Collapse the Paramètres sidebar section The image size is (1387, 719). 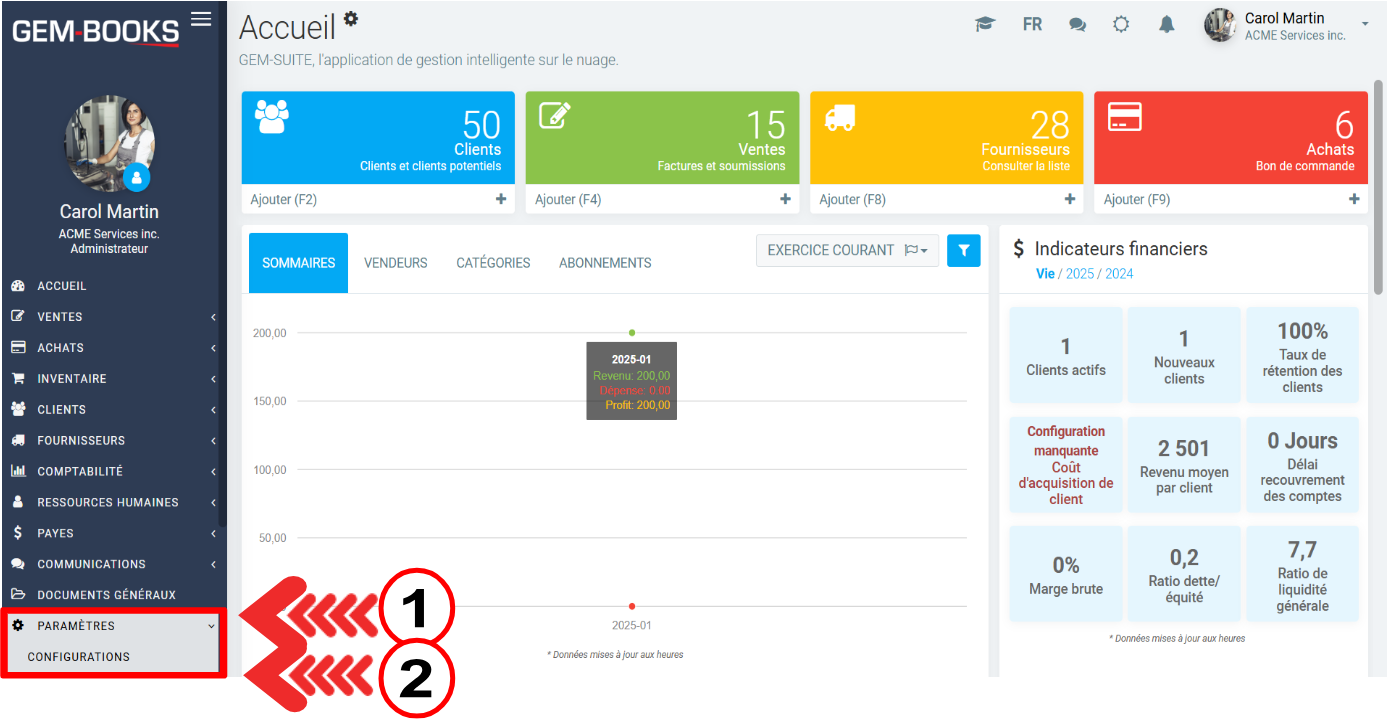pyautogui.click(x=113, y=626)
